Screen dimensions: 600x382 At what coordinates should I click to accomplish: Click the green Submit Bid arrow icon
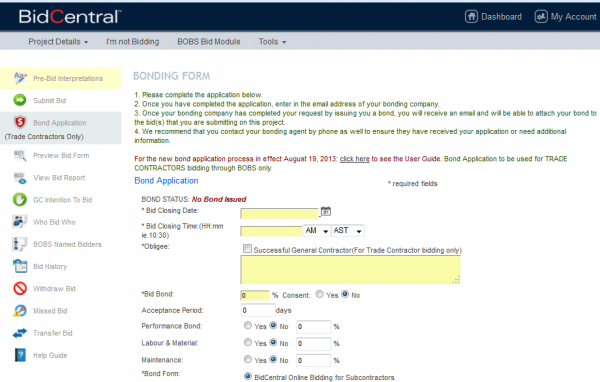tap(20, 100)
